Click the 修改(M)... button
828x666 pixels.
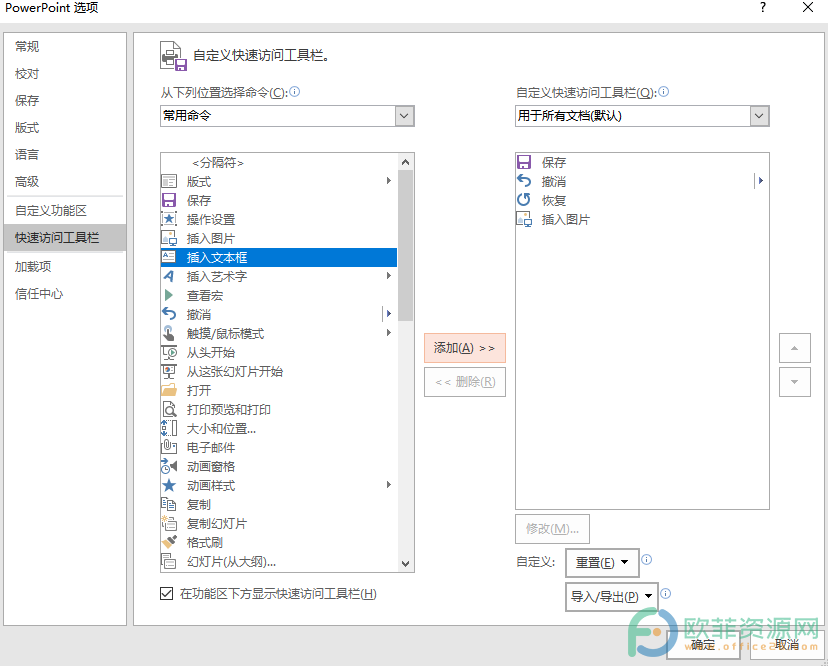552,529
